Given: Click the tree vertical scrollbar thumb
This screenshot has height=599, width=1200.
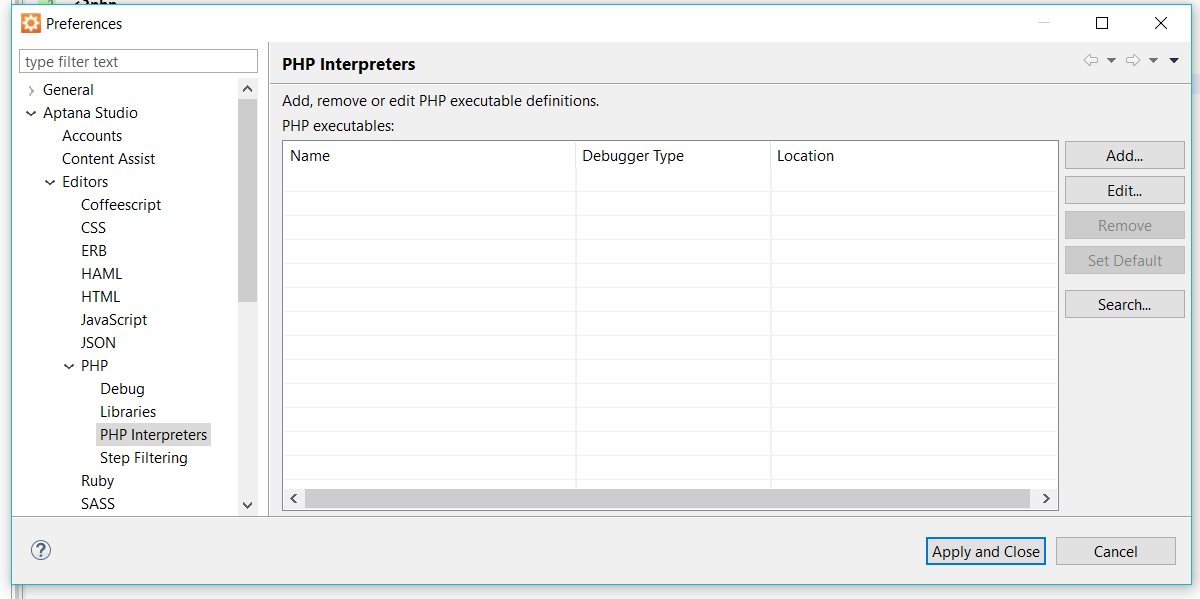Looking at the screenshot, I should coord(248,200).
